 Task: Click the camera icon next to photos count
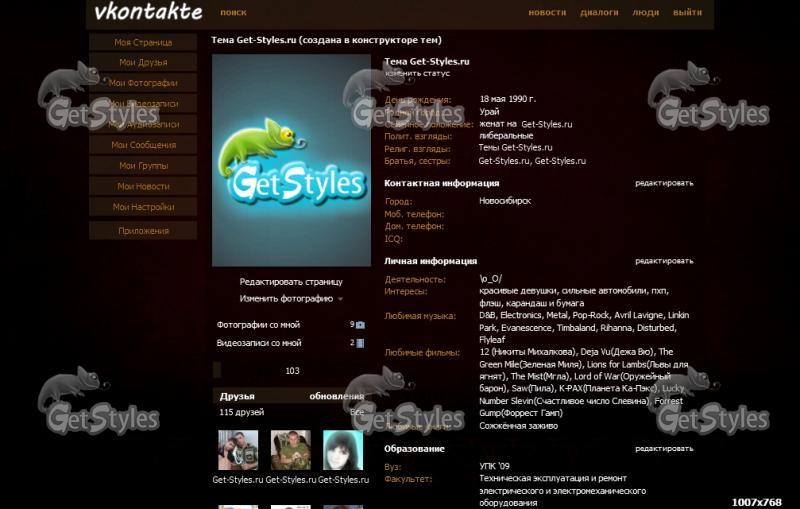pos(360,325)
